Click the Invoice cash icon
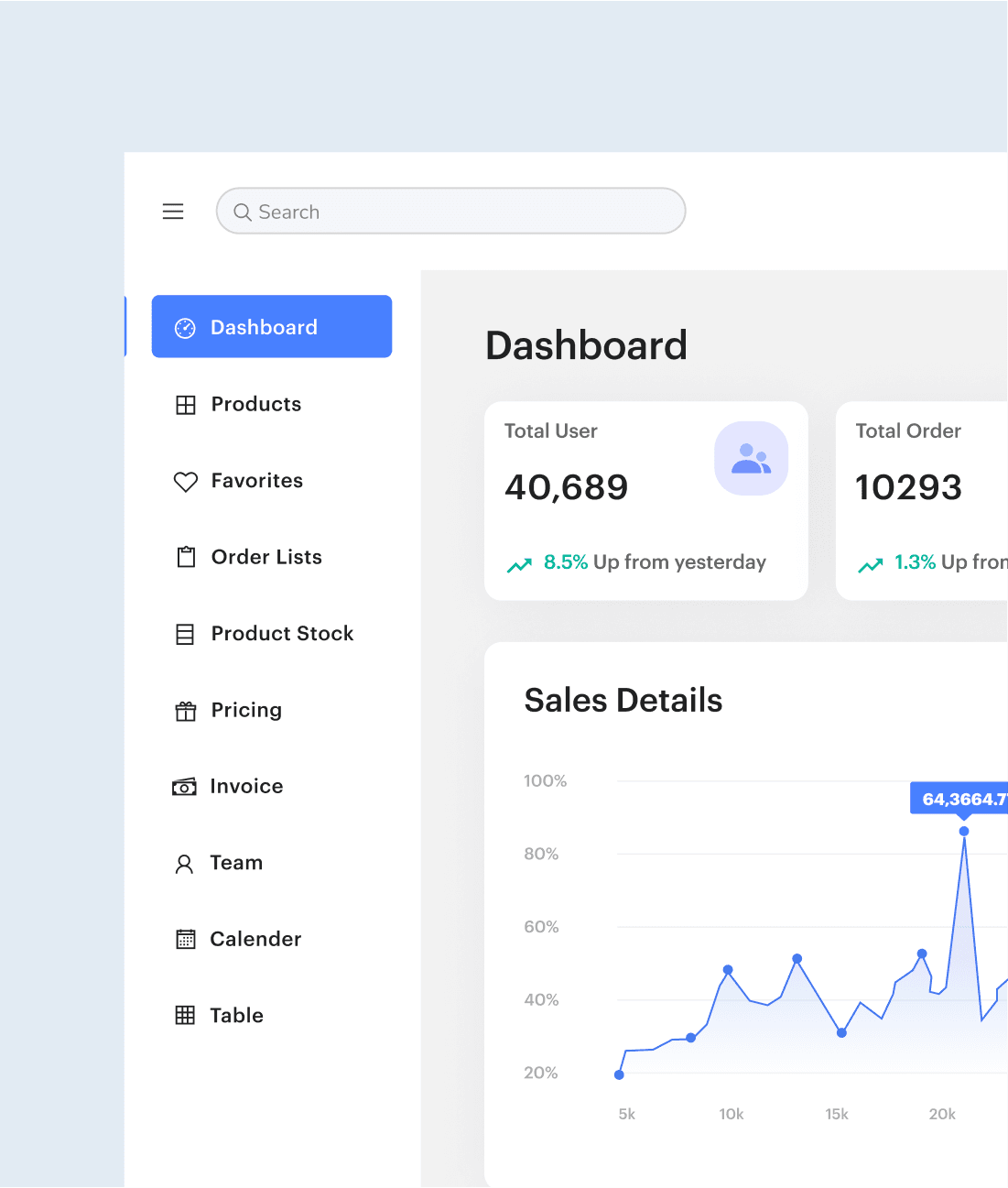 point(184,787)
